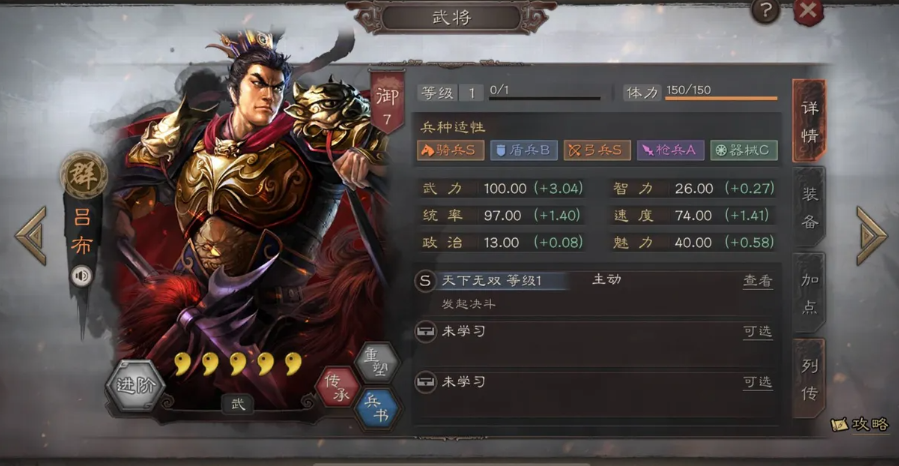
Task: Go to previous general with left arrow
Action: pos(31,236)
